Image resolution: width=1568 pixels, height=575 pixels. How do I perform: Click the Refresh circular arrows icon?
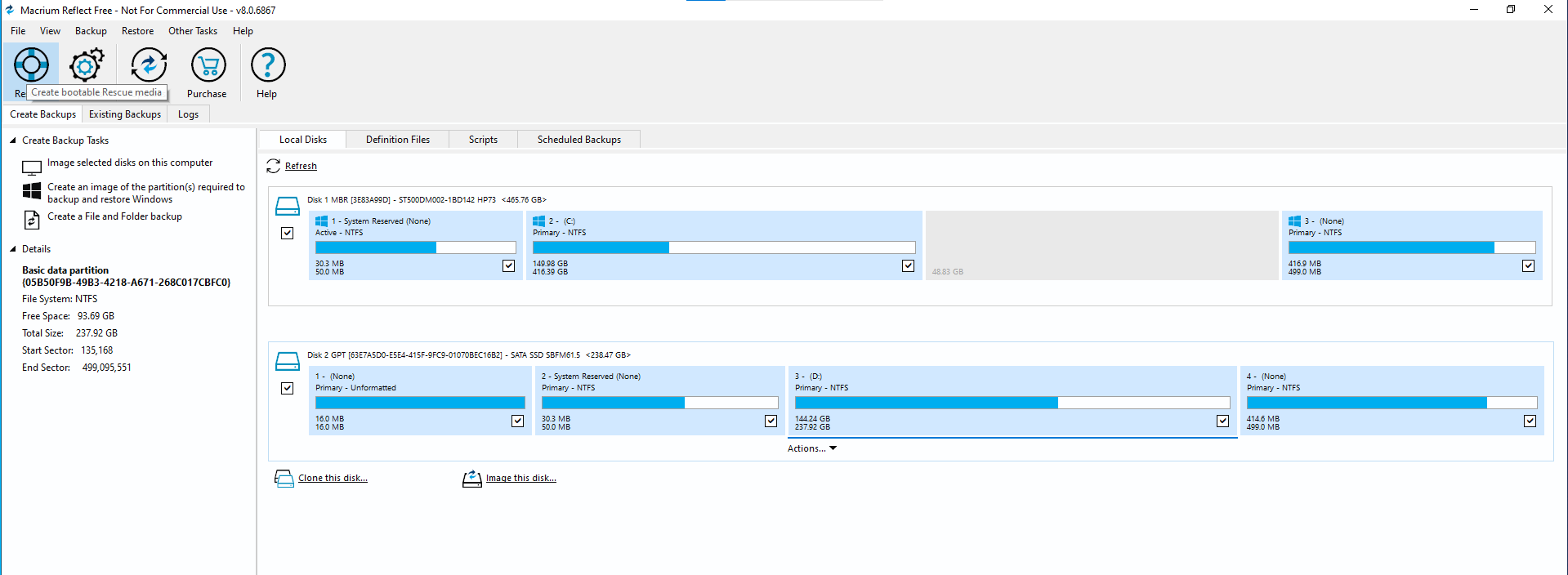pos(274,166)
